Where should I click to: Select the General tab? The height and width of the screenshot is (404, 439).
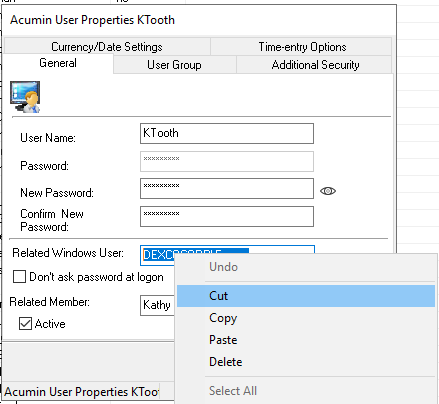pyautogui.click(x=58, y=63)
